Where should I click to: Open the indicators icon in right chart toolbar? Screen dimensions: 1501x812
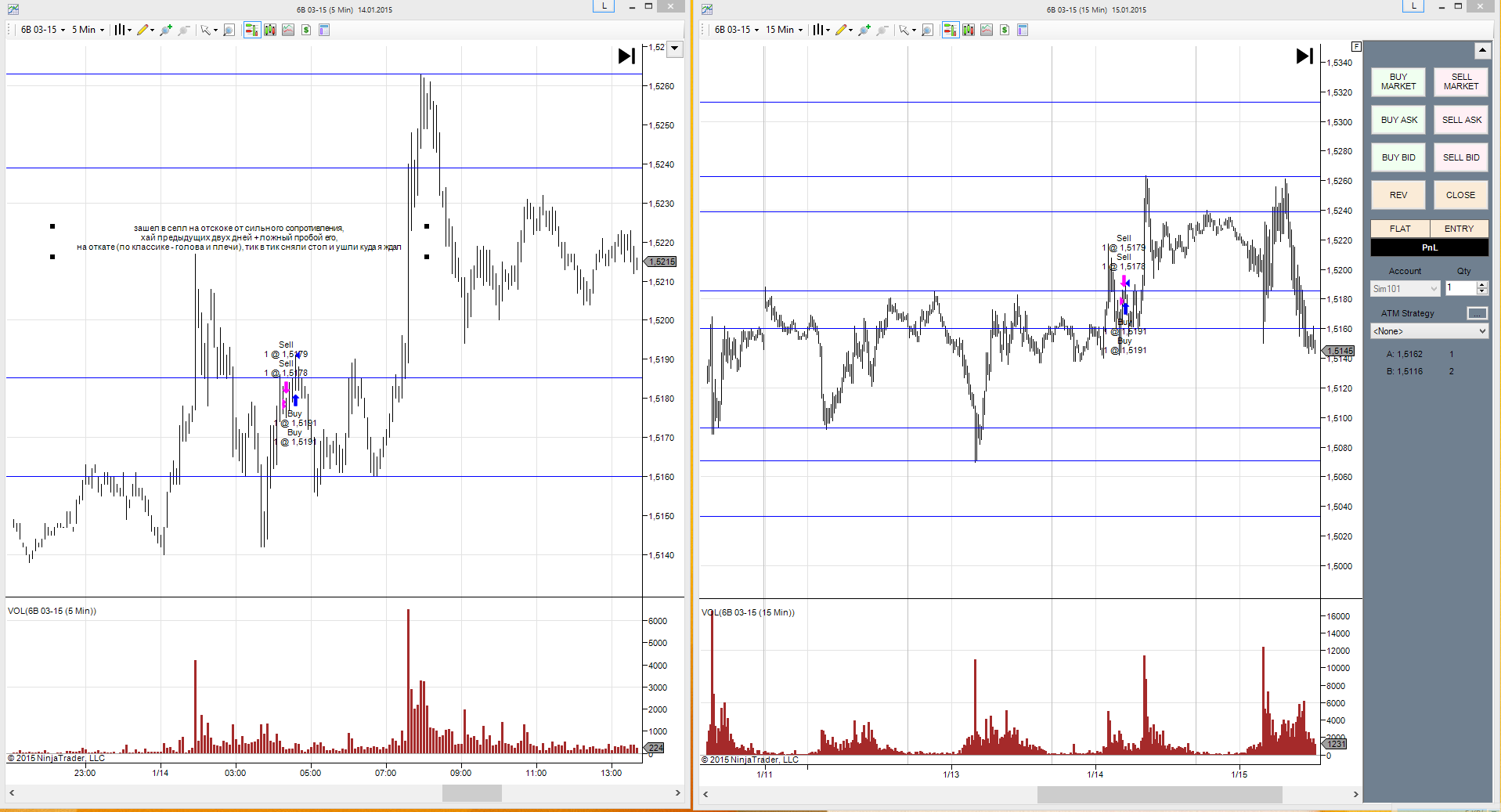click(x=987, y=30)
